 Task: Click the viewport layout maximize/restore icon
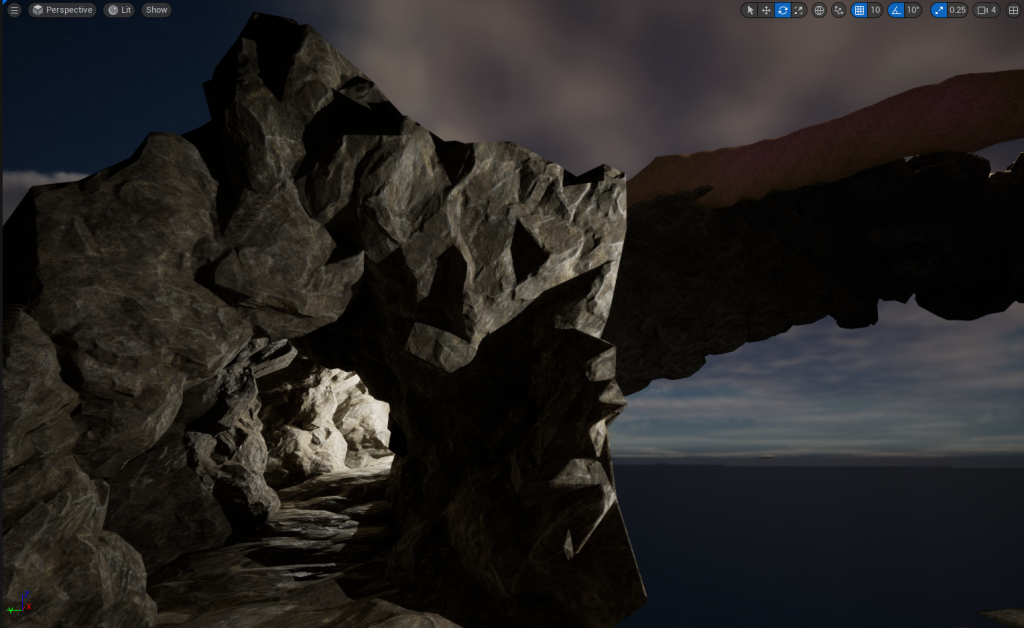[1012, 10]
